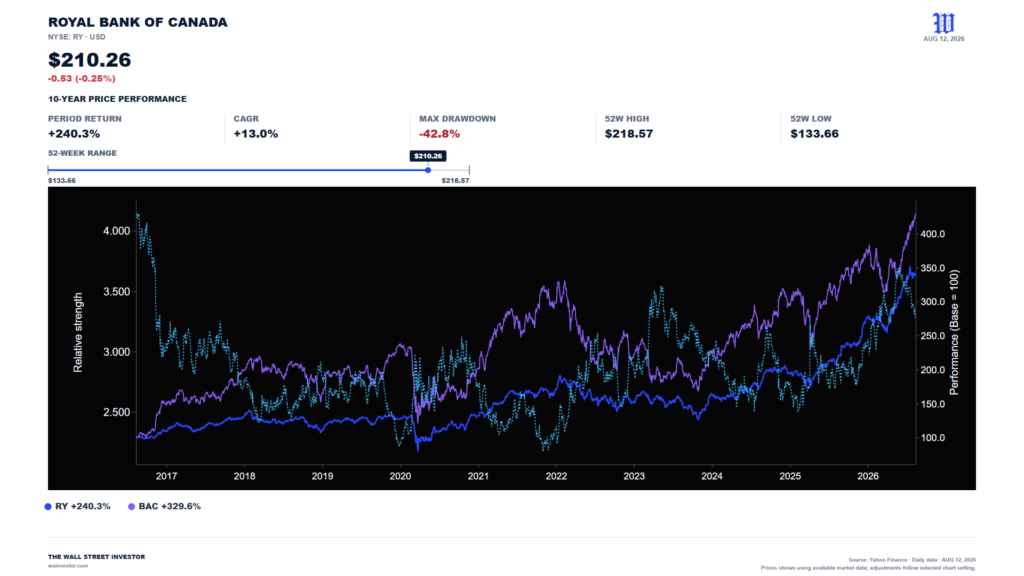Click the BAC purple legend dot
1024x576 pixels.
[131, 507]
